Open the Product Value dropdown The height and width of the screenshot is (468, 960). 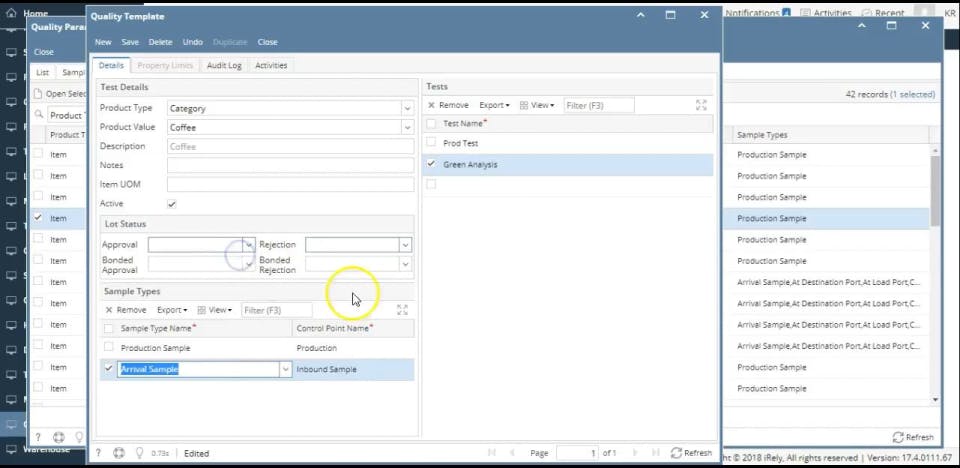(408, 127)
